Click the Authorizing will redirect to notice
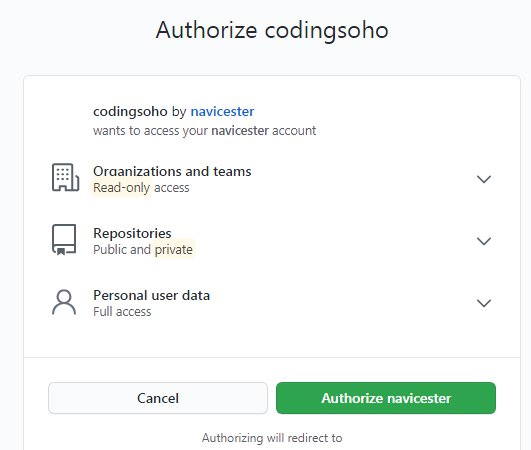The image size is (531, 450). [272, 438]
